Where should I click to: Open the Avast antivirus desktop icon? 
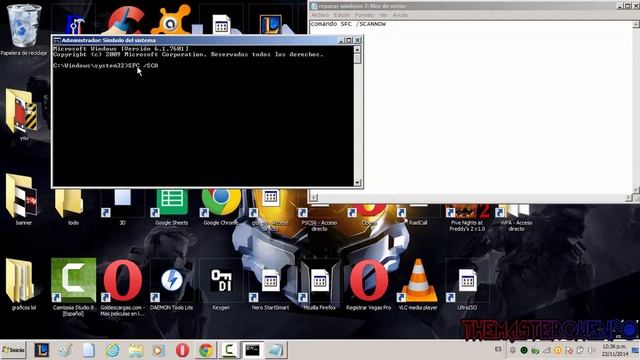(171, 20)
